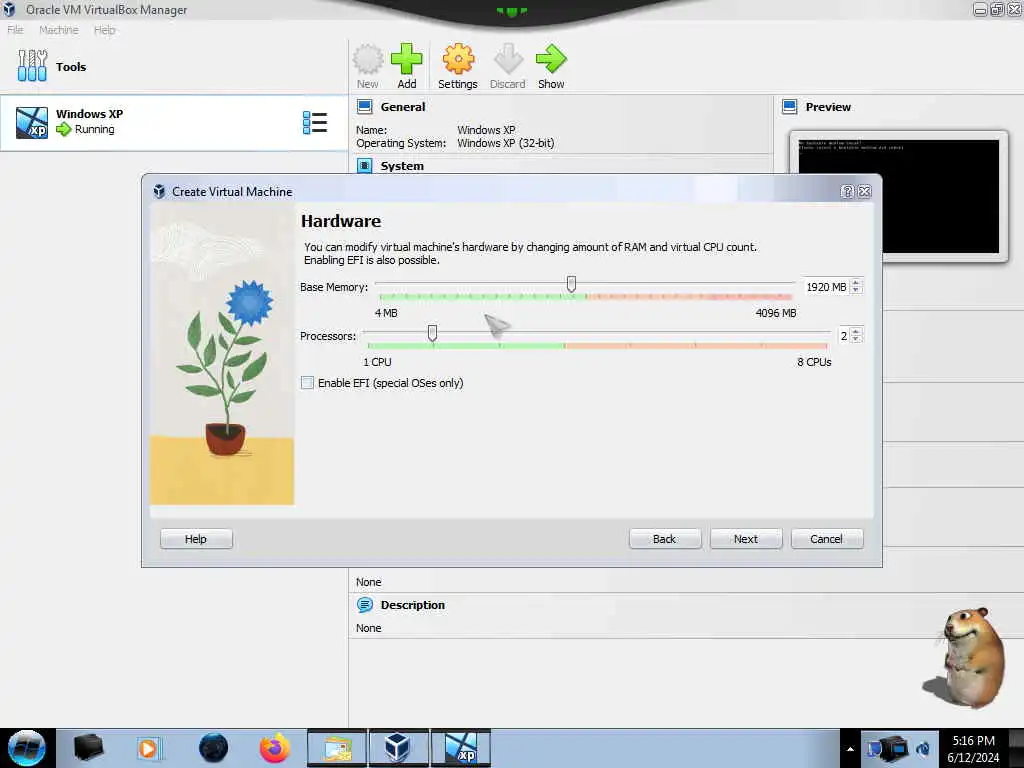This screenshot has height=768, width=1024.
Task: Open Firefox from the taskbar
Action: [274, 748]
